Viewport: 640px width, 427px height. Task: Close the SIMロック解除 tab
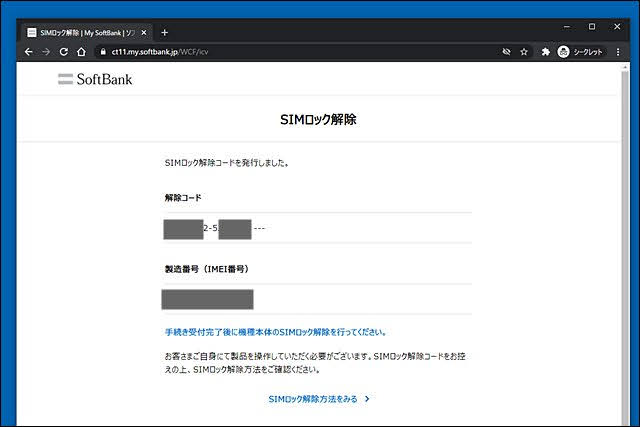(x=144, y=33)
